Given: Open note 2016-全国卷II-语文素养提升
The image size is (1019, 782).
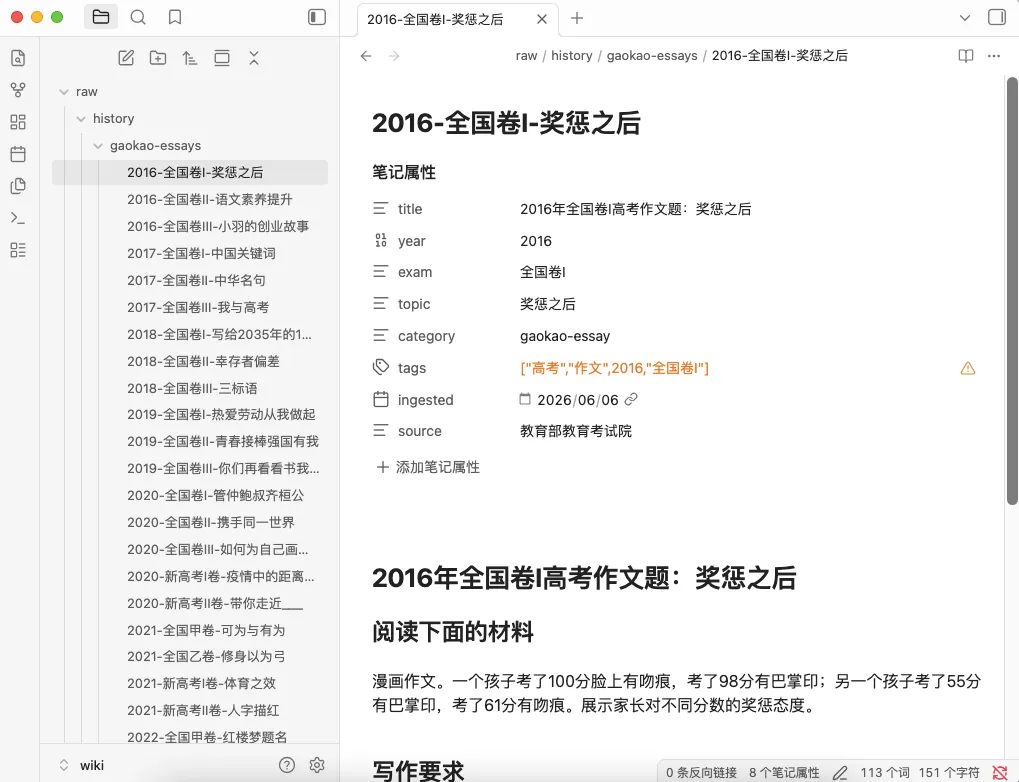Looking at the screenshot, I should 210,200.
